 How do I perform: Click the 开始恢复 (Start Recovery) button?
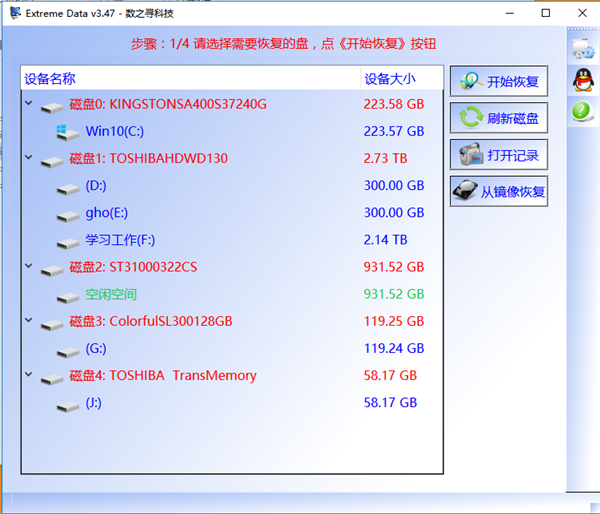[x=499, y=82]
